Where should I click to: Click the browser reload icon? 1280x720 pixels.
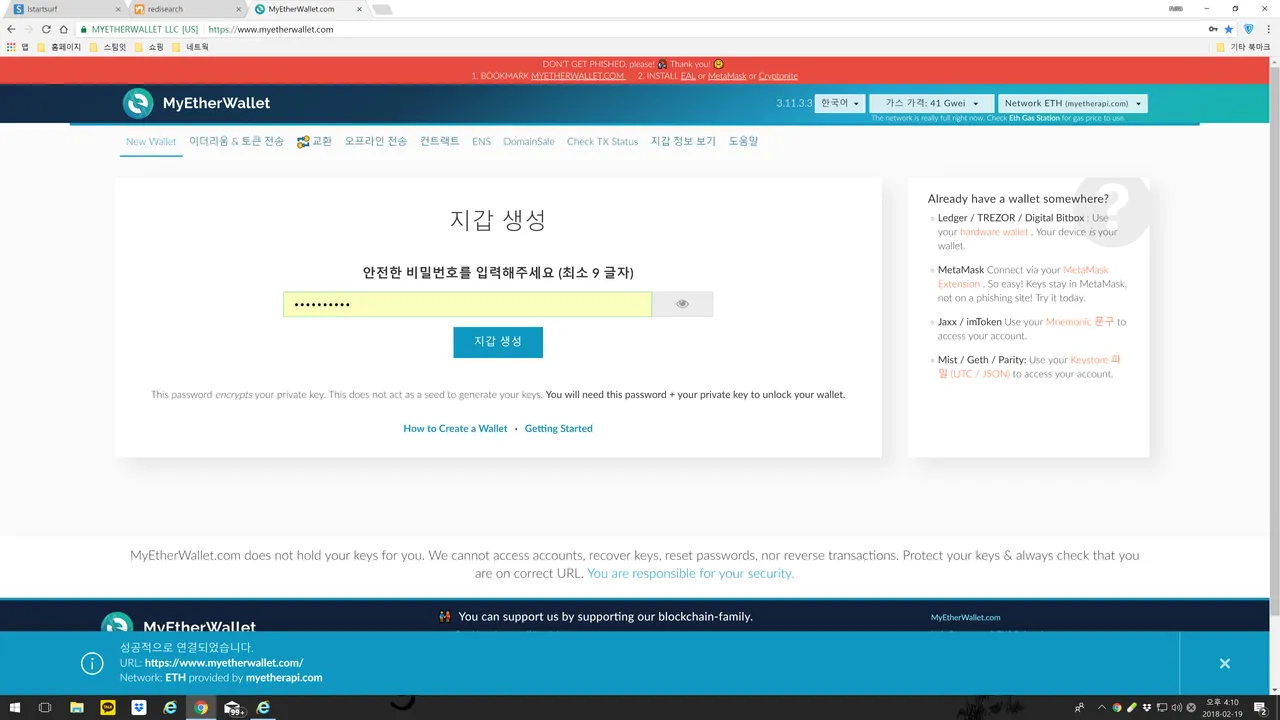(46, 29)
